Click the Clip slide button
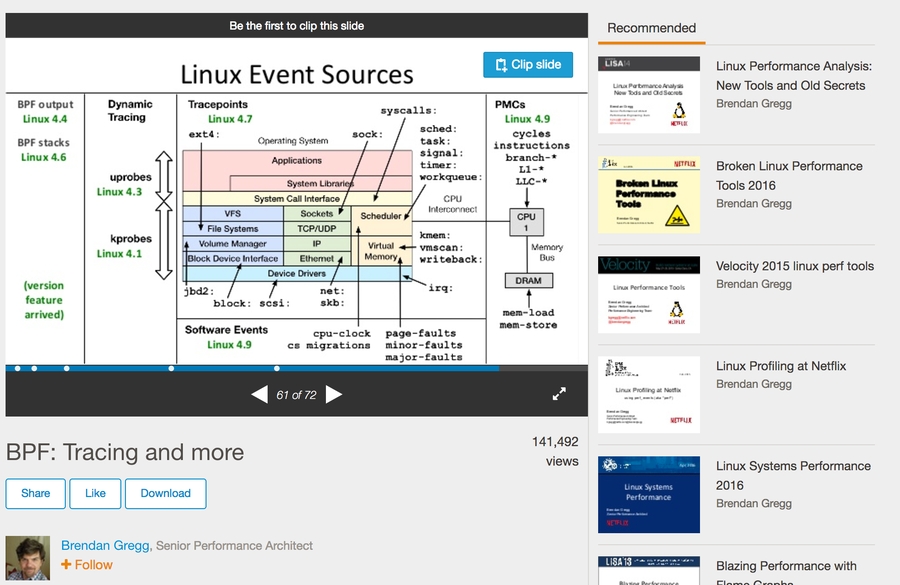The height and width of the screenshot is (585, 900). (x=528, y=65)
